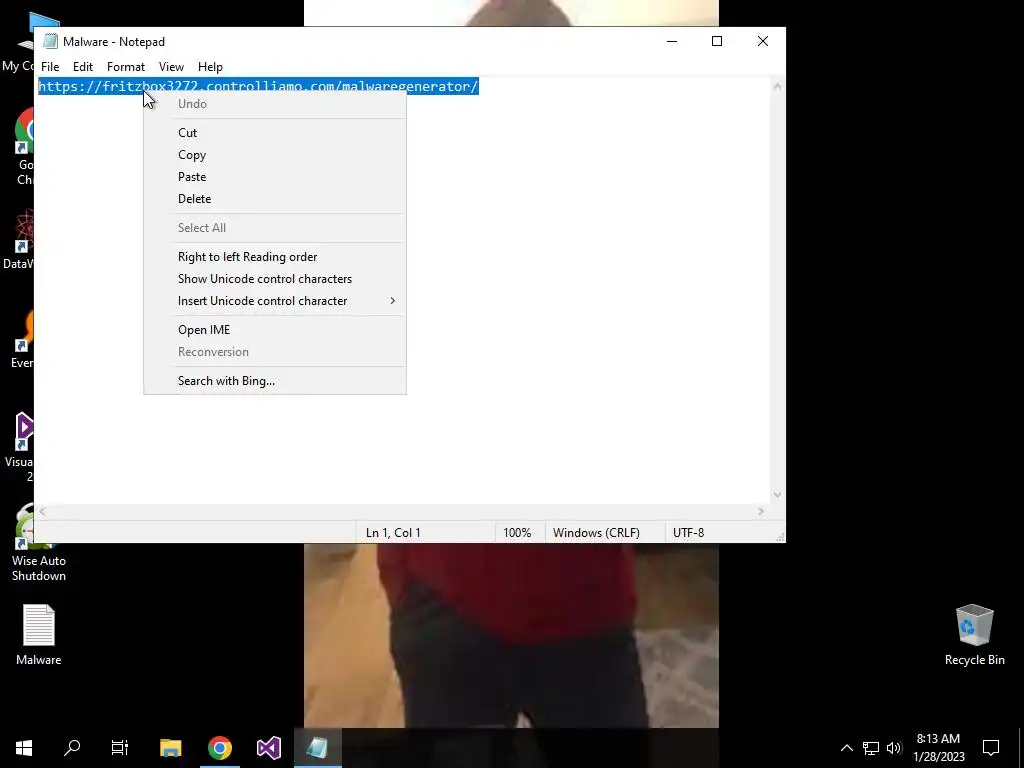Select the Everything desktop shortcut
The image size is (1024, 768).
[22, 340]
